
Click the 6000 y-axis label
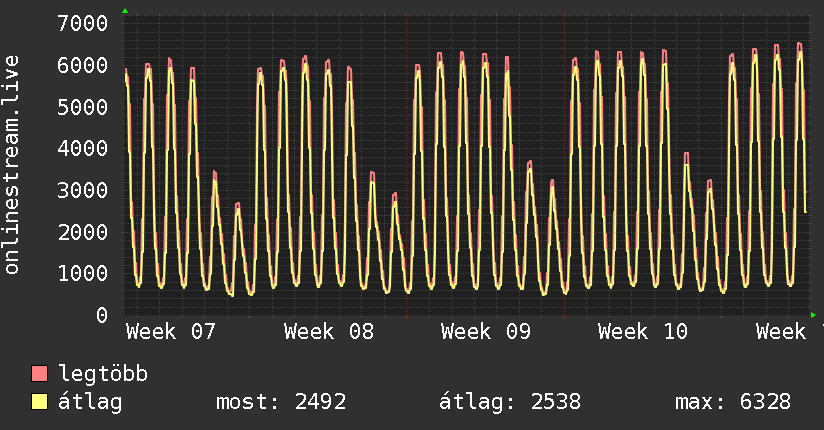point(83,66)
